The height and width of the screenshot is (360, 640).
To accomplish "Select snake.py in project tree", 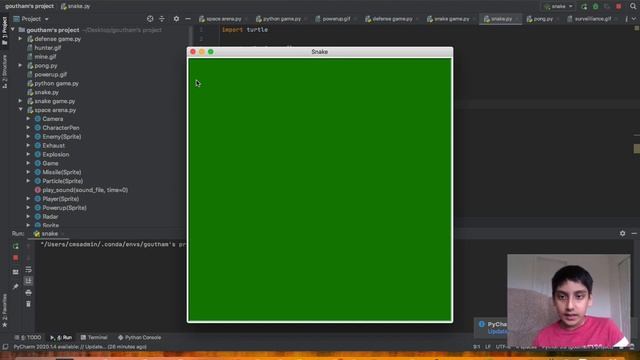I will click(46, 92).
